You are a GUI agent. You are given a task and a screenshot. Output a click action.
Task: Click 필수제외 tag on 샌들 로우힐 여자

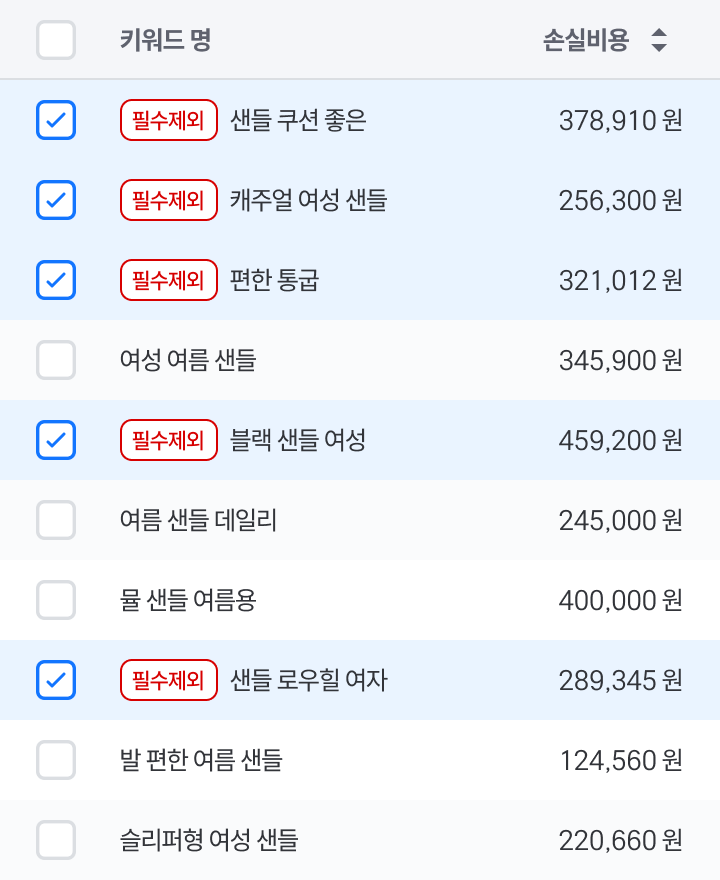(169, 680)
